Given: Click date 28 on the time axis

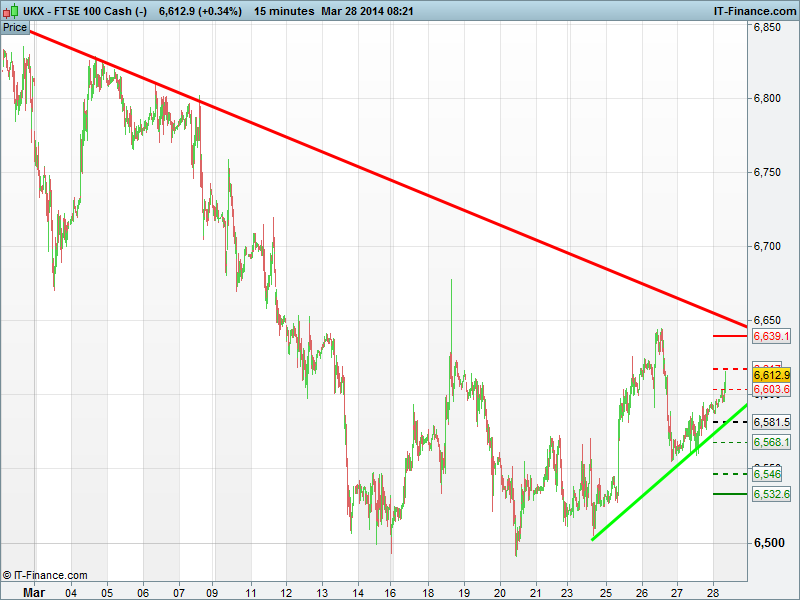Looking at the screenshot, I should pos(712,591).
